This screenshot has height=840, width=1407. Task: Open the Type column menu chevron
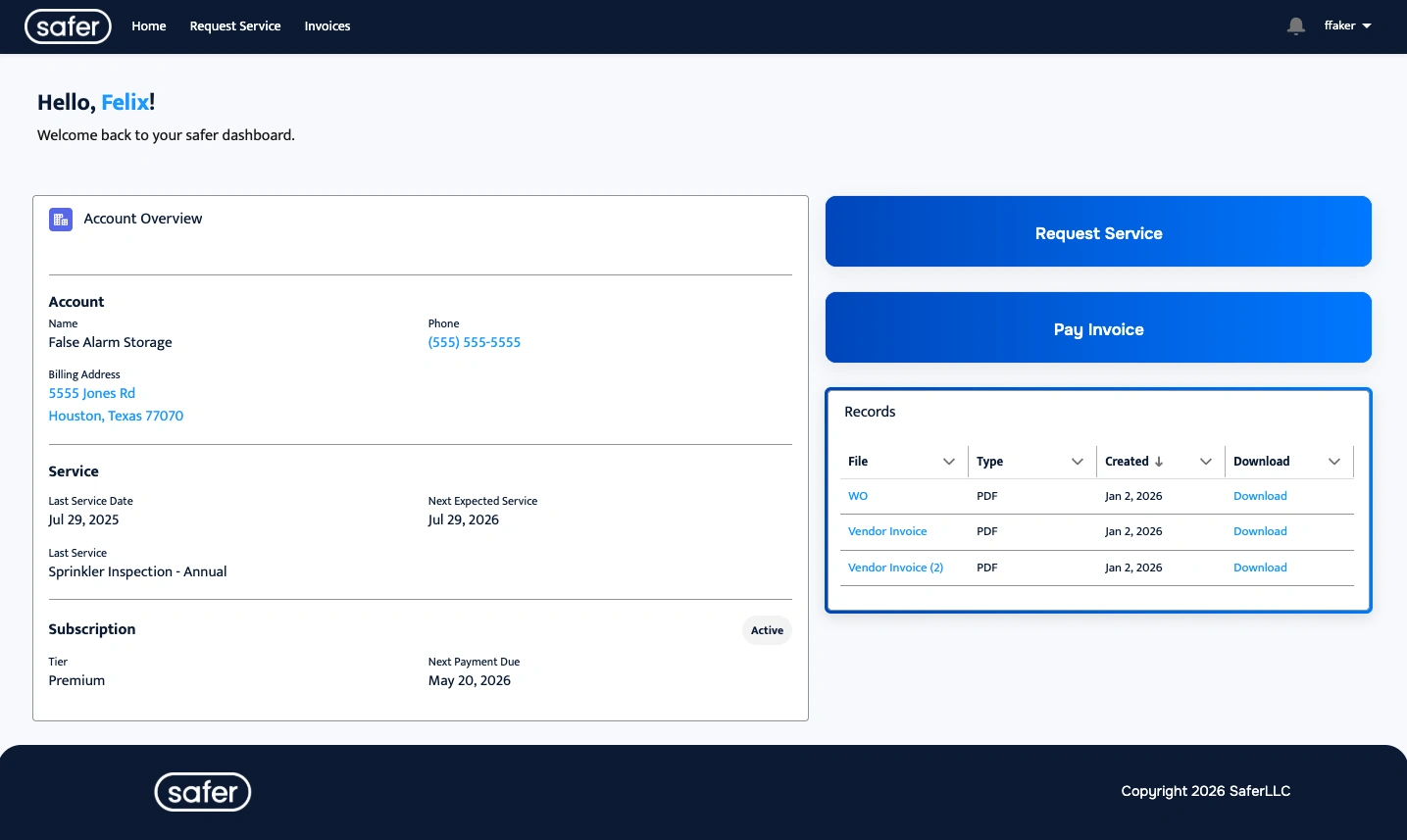point(1077,462)
